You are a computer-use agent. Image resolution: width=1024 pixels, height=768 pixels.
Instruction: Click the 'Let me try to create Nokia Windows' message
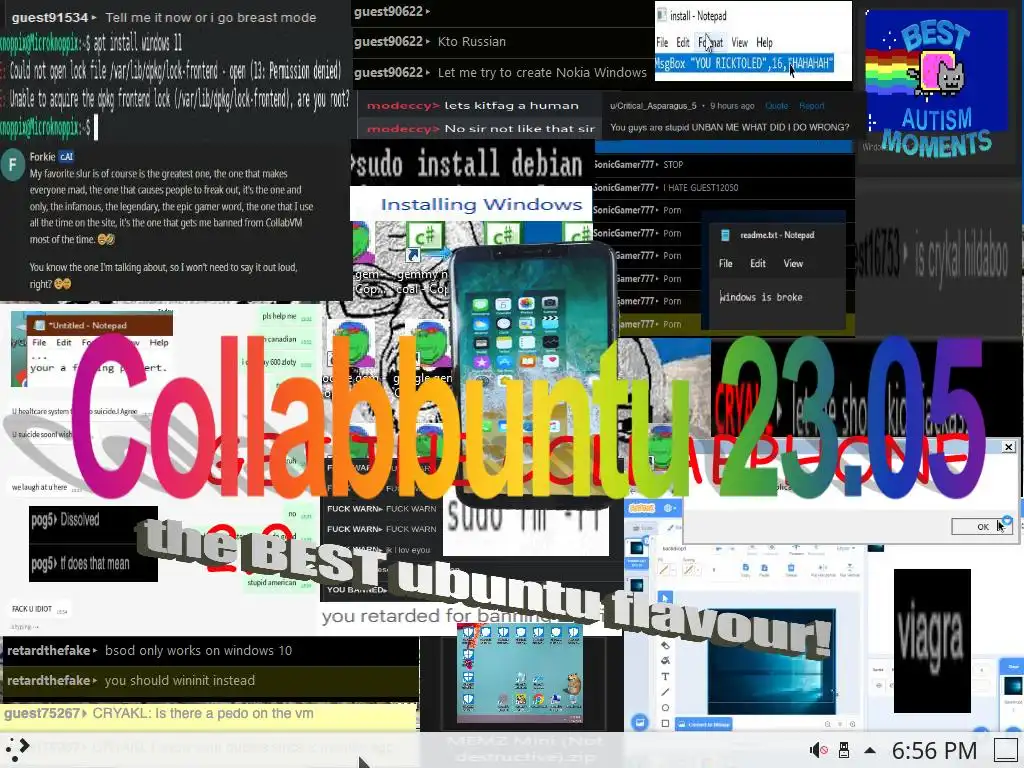542,72
